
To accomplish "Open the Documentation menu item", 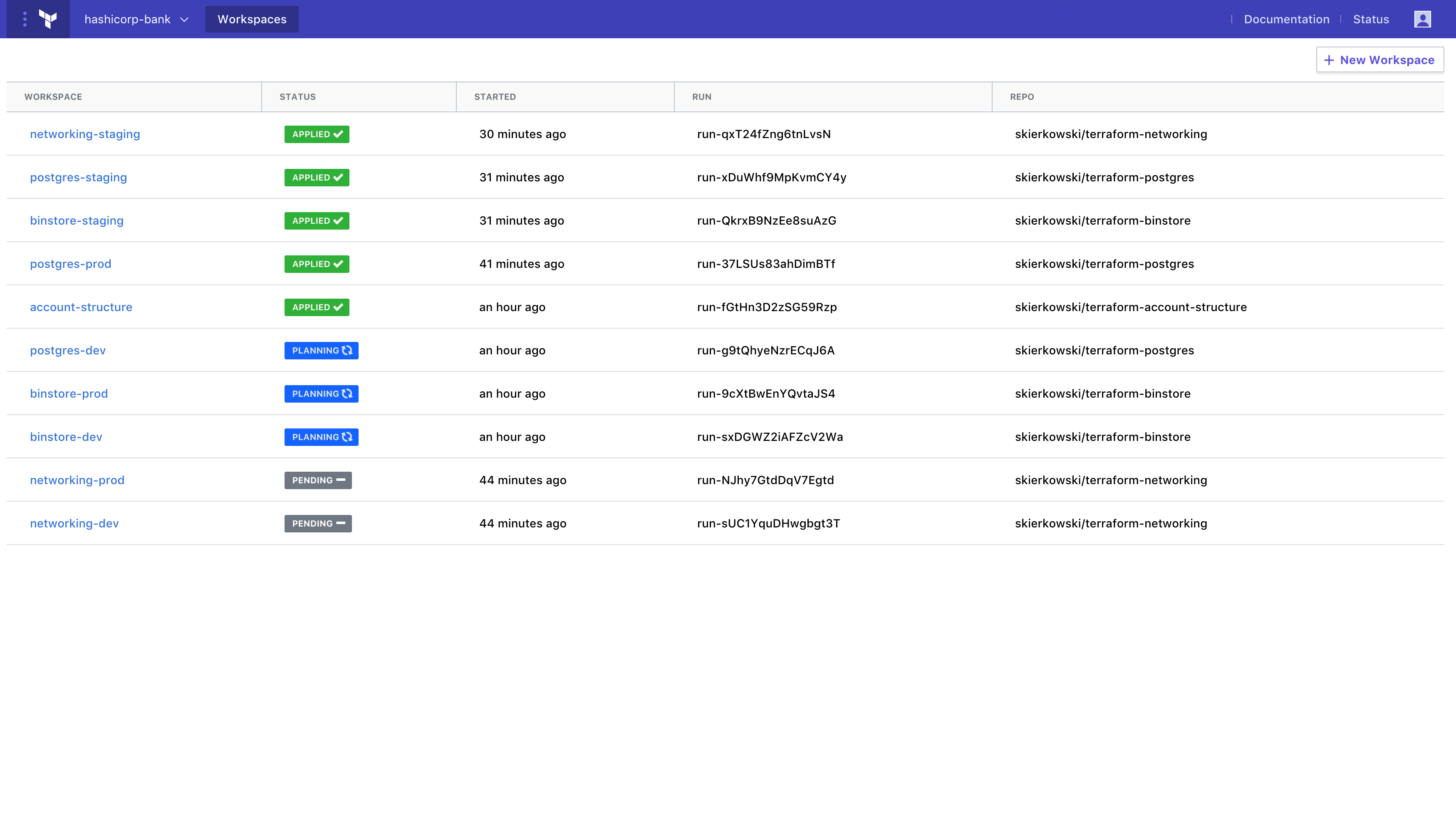I will (x=1287, y=19).
